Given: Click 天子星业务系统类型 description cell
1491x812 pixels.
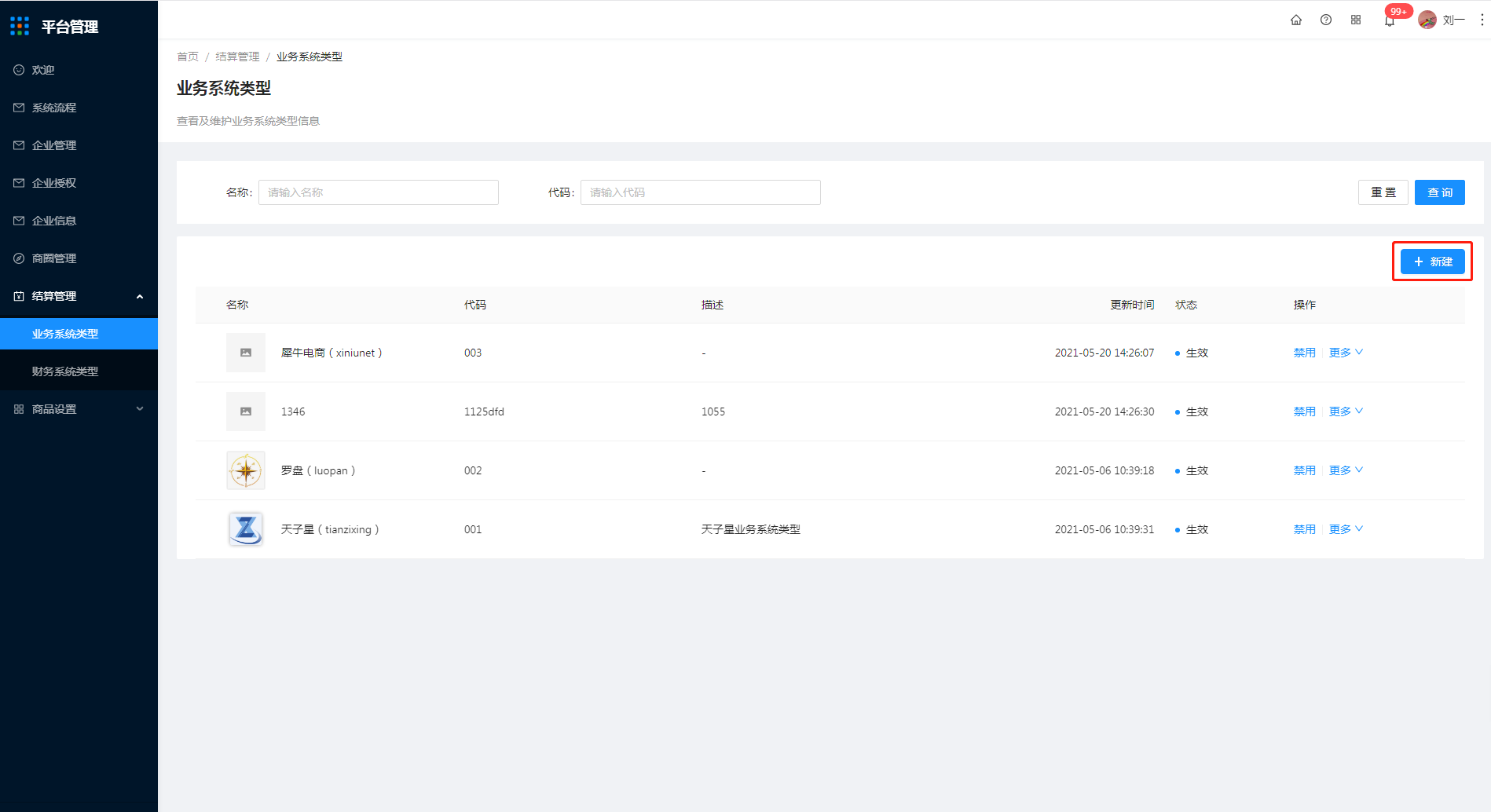Looking at the screenshot, I should pyautogui.click(x=751, y=529).
